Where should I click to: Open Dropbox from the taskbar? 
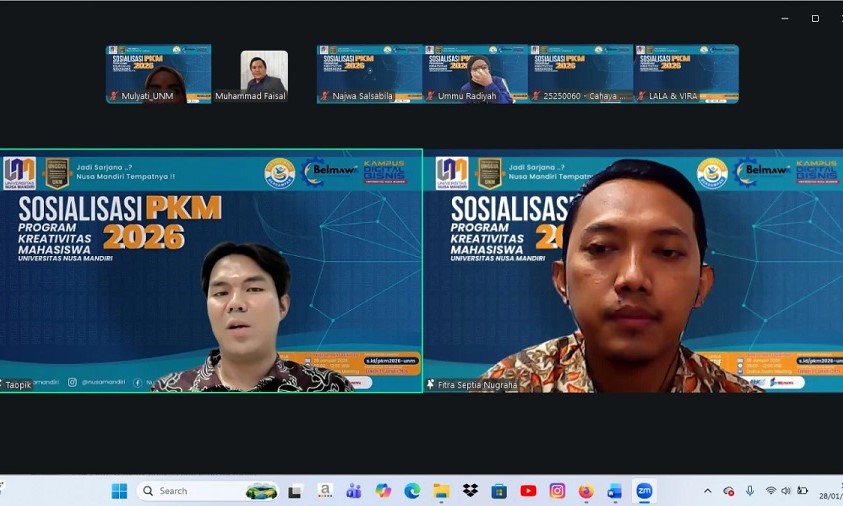click(470, 491)
